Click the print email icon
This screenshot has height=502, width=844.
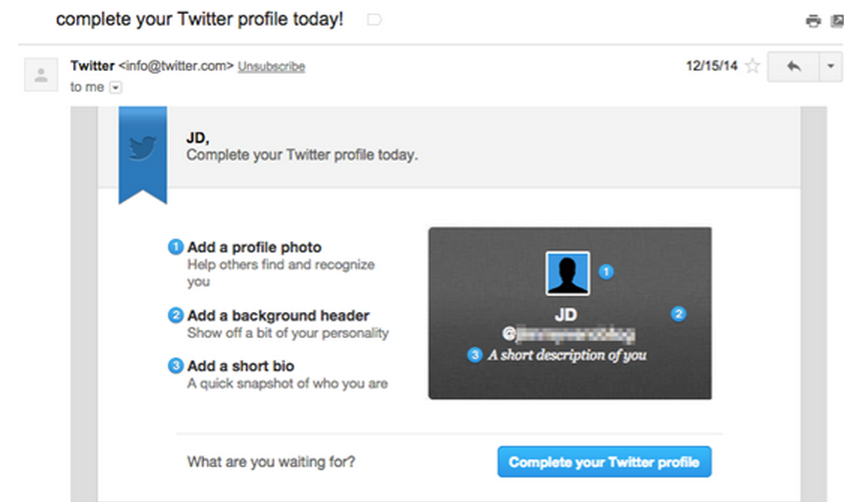(813, 21)
